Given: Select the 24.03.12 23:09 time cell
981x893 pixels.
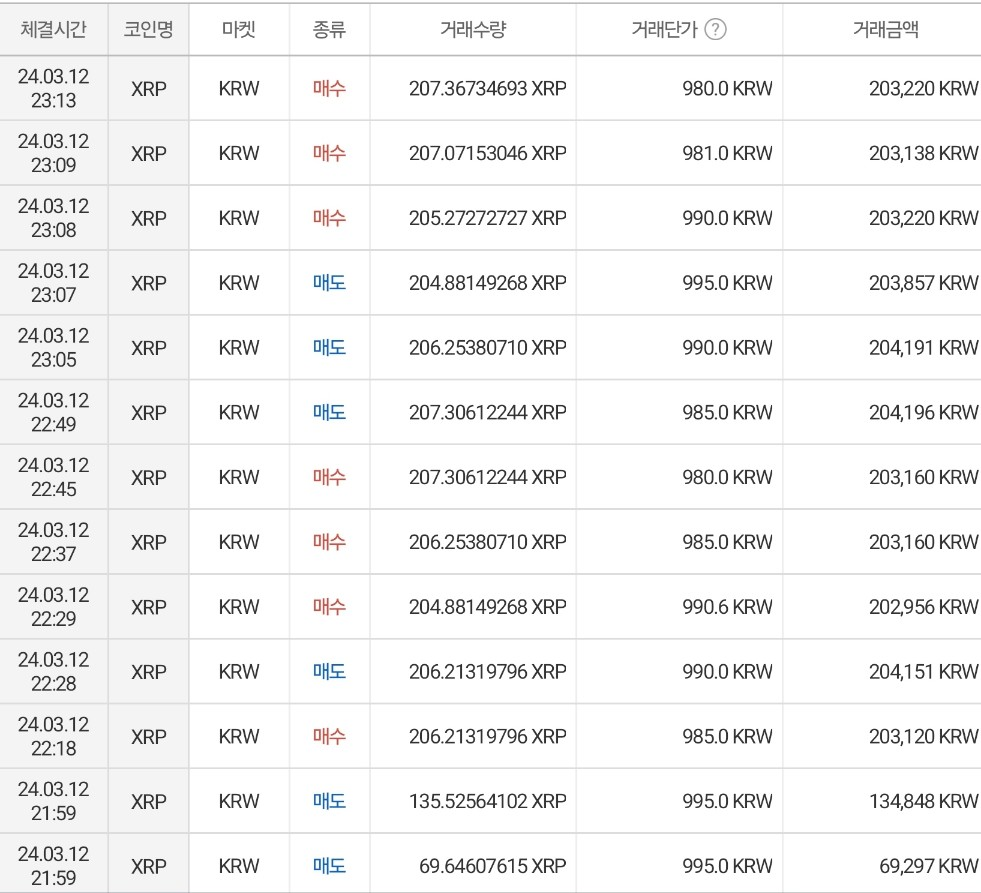Looking at the screenshot, I should (x=54, y=153).
